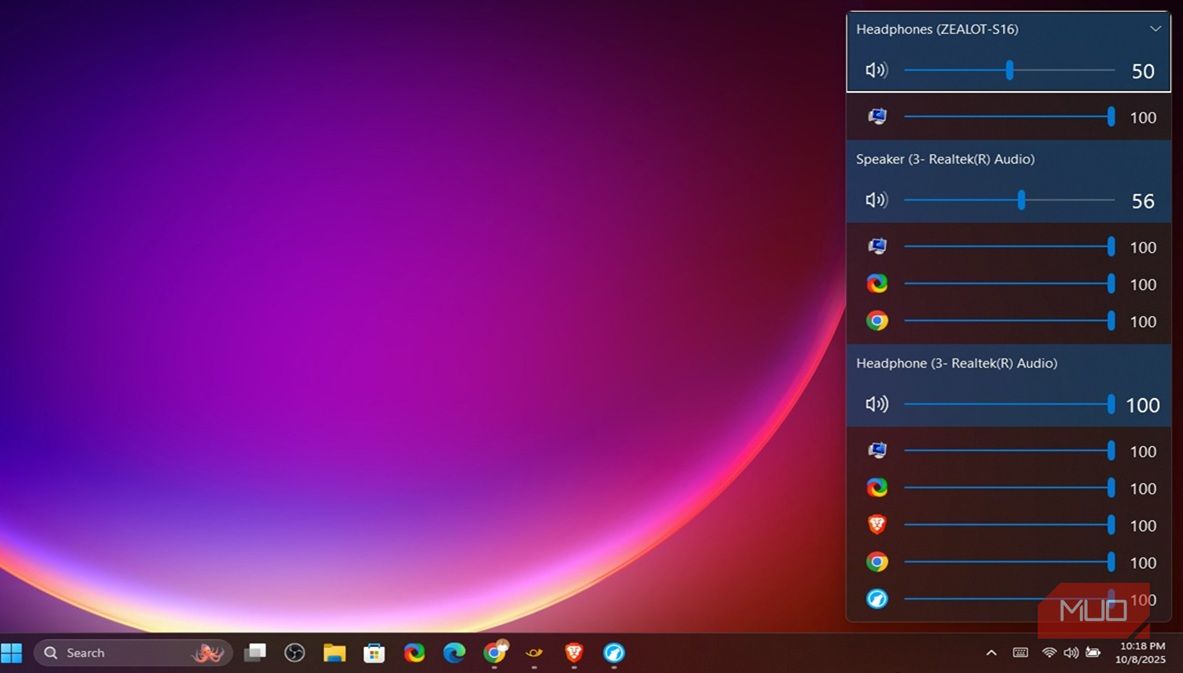
Task: Mute the Headphones (ZEALOT-S16) device speaker icon
Action: point(876,70)
